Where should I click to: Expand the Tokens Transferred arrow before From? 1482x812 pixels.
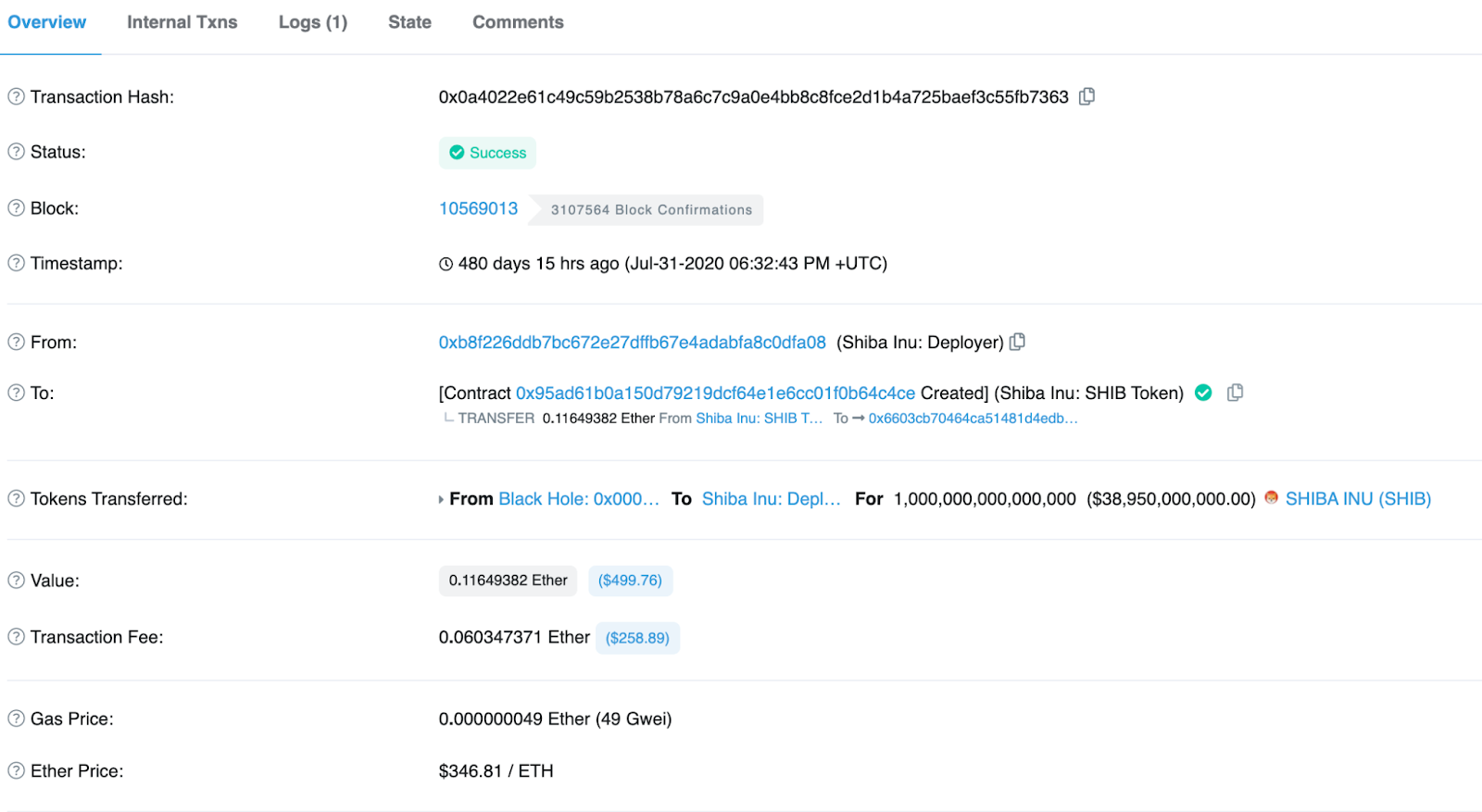coord(441,500)
